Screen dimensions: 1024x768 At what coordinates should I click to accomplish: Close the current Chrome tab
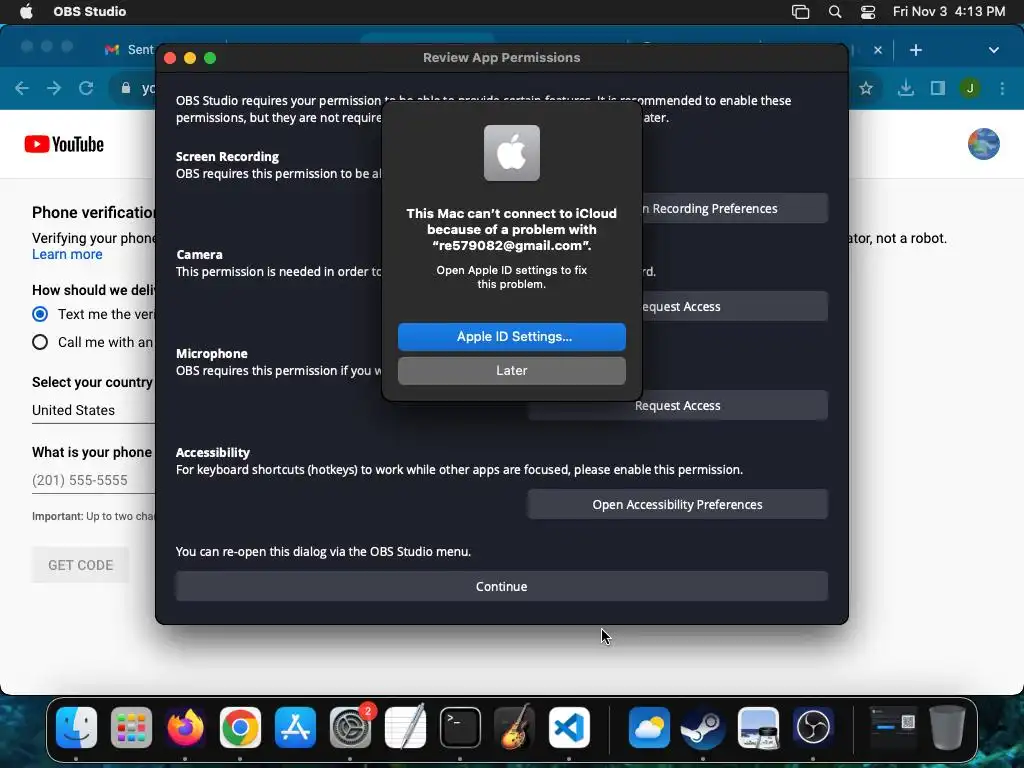click(x=878, y=50)
